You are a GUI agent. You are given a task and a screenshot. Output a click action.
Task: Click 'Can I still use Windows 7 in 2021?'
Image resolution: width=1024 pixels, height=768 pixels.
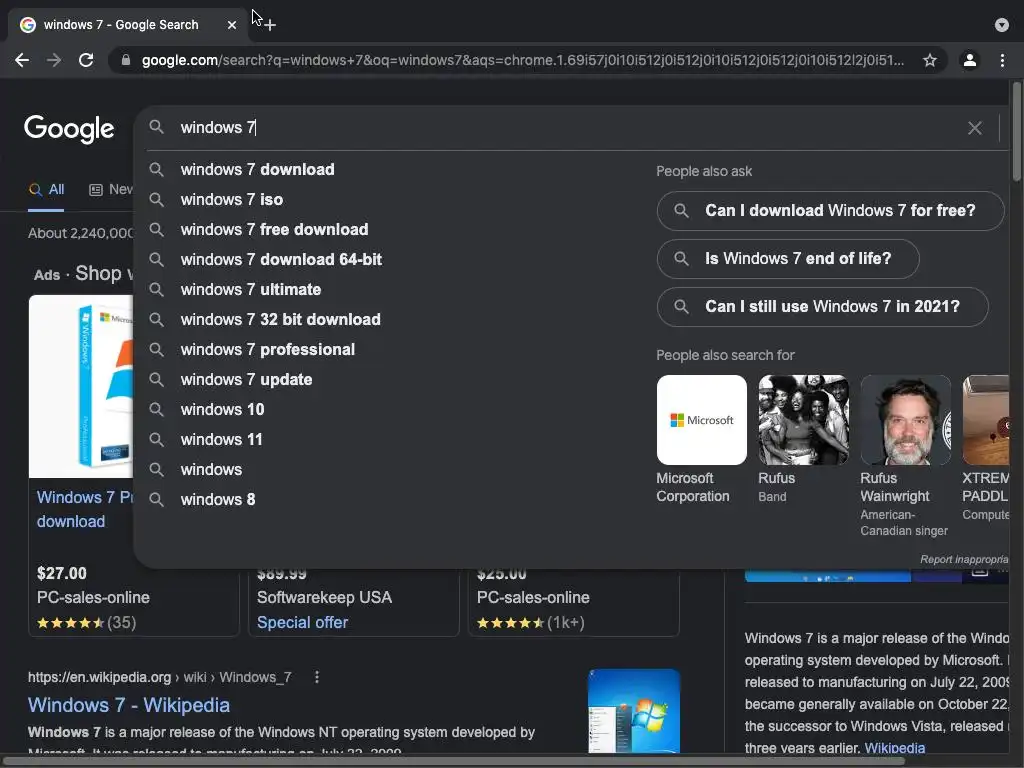[x=823, y=307]
